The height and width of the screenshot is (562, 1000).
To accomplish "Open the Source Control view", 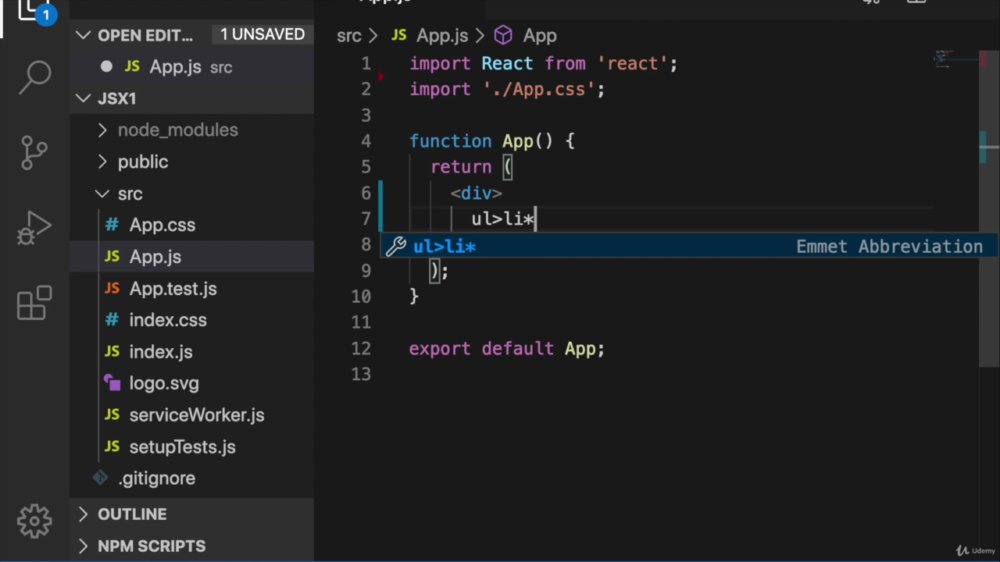I will pyautogui.click(x=34, y=152).
